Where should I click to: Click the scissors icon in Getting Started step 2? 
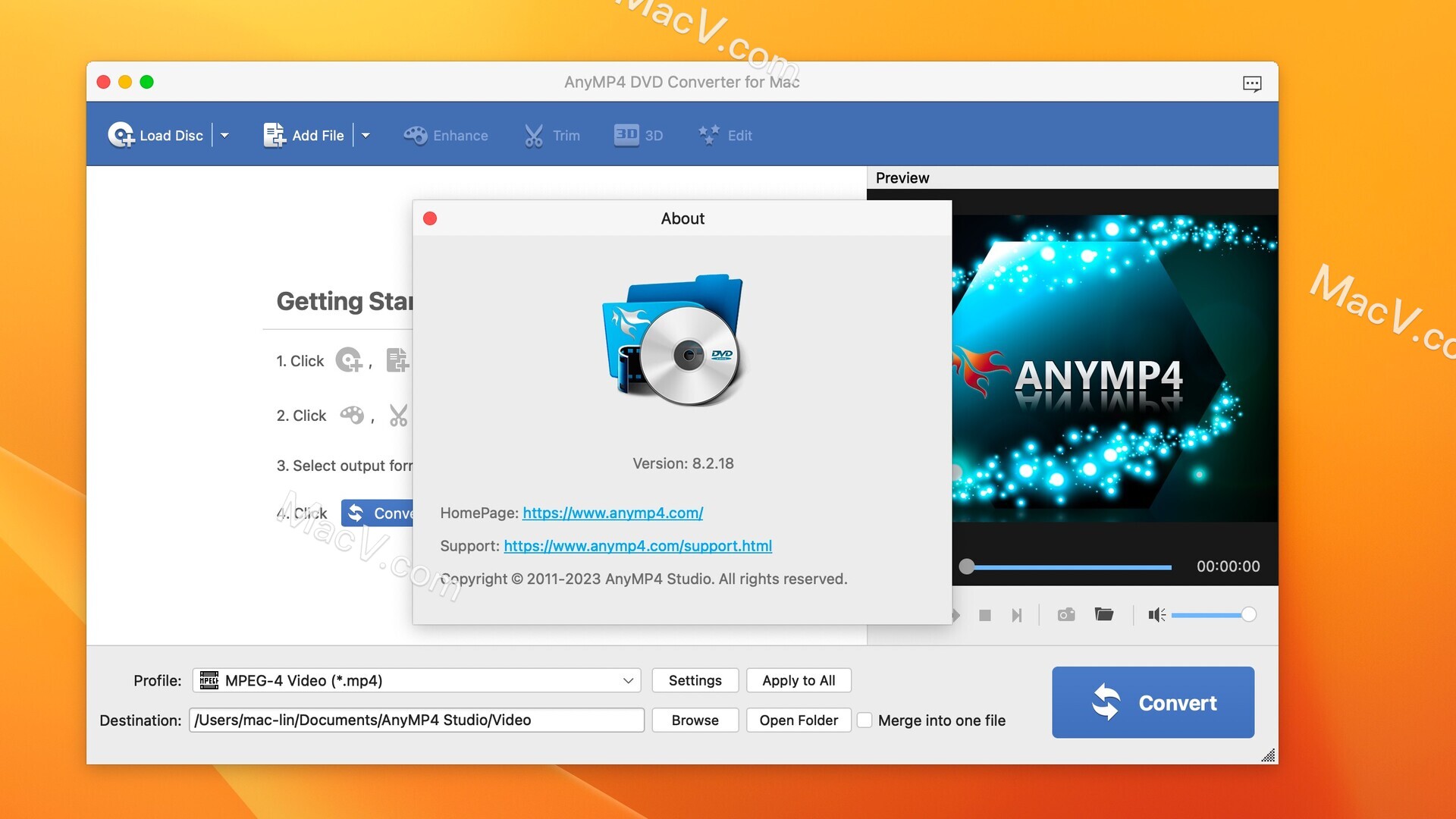tap(398, 415)
